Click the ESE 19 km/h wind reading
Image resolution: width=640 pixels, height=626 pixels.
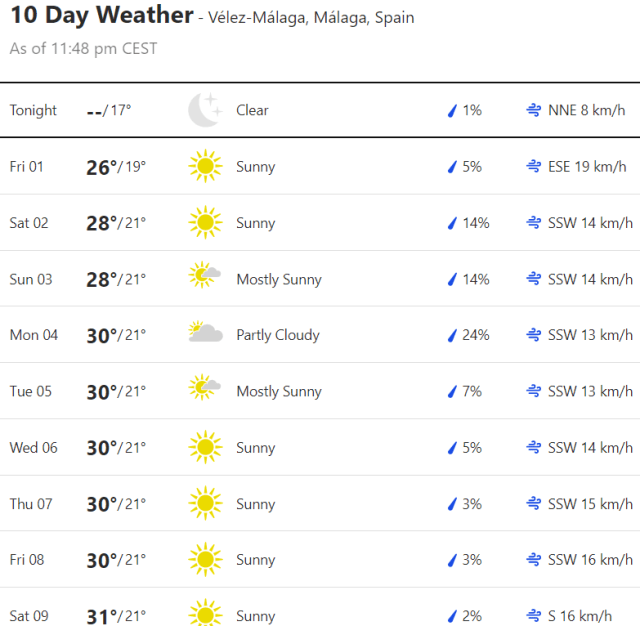(587, 167)
